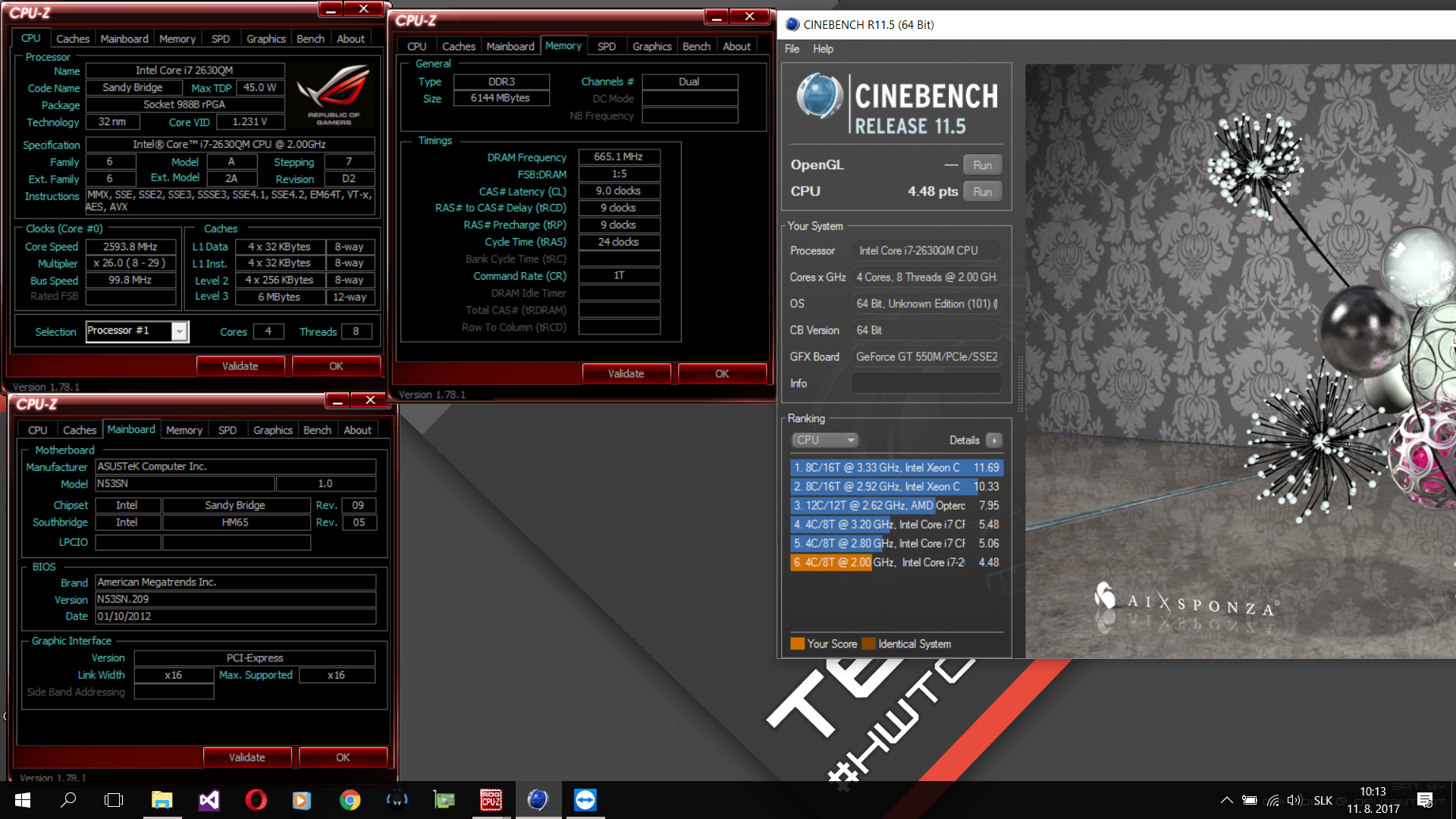Viewport: 1456px width, 819px height.
Task: Open the headset app icon on taskbar
Action: [x=397, y=800]
